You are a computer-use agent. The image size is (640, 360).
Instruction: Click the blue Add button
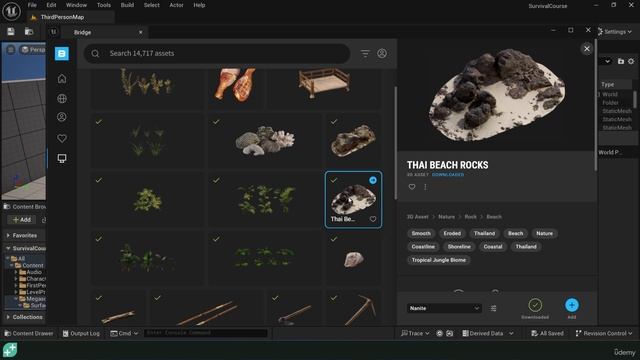pyautogui.click(x=572, y=305)
